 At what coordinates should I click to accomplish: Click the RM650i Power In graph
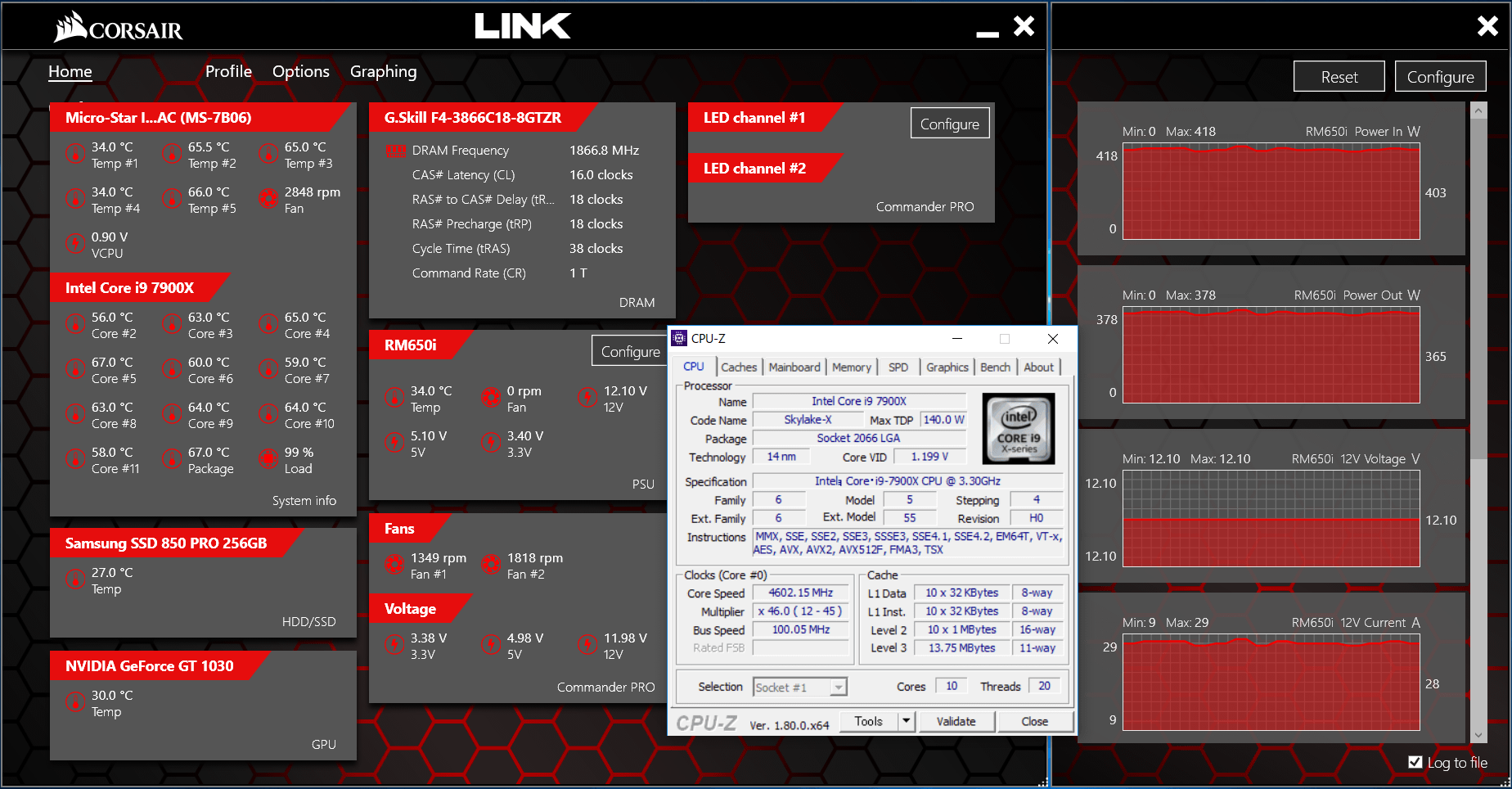[1271, 192]
